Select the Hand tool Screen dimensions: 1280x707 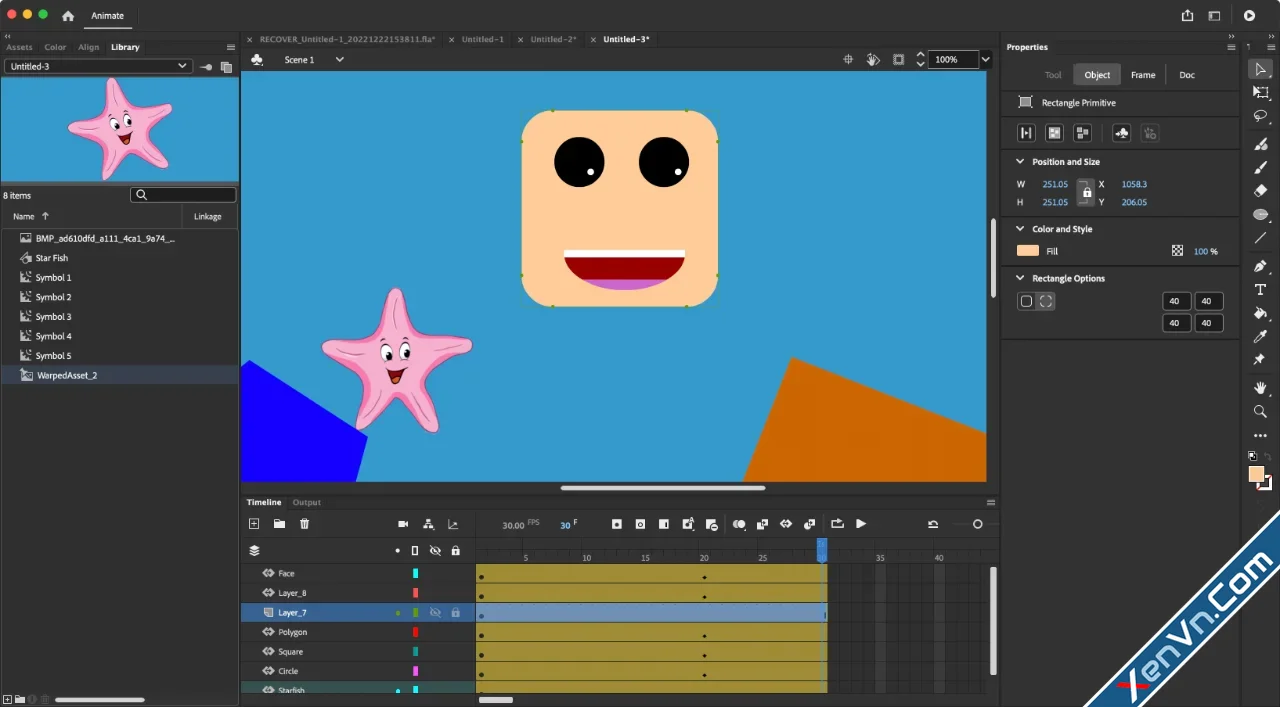[1260, 388]
